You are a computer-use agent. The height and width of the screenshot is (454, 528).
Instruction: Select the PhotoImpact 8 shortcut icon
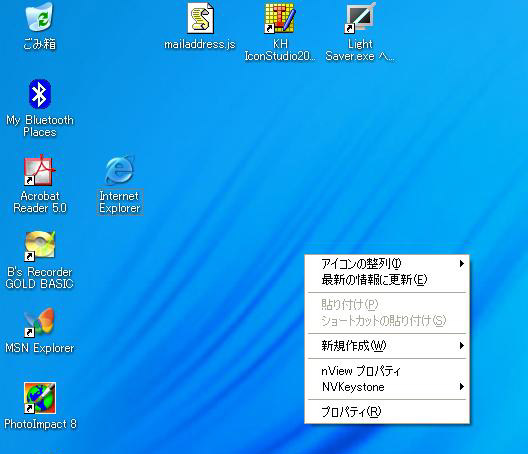[x=39, y=398]
